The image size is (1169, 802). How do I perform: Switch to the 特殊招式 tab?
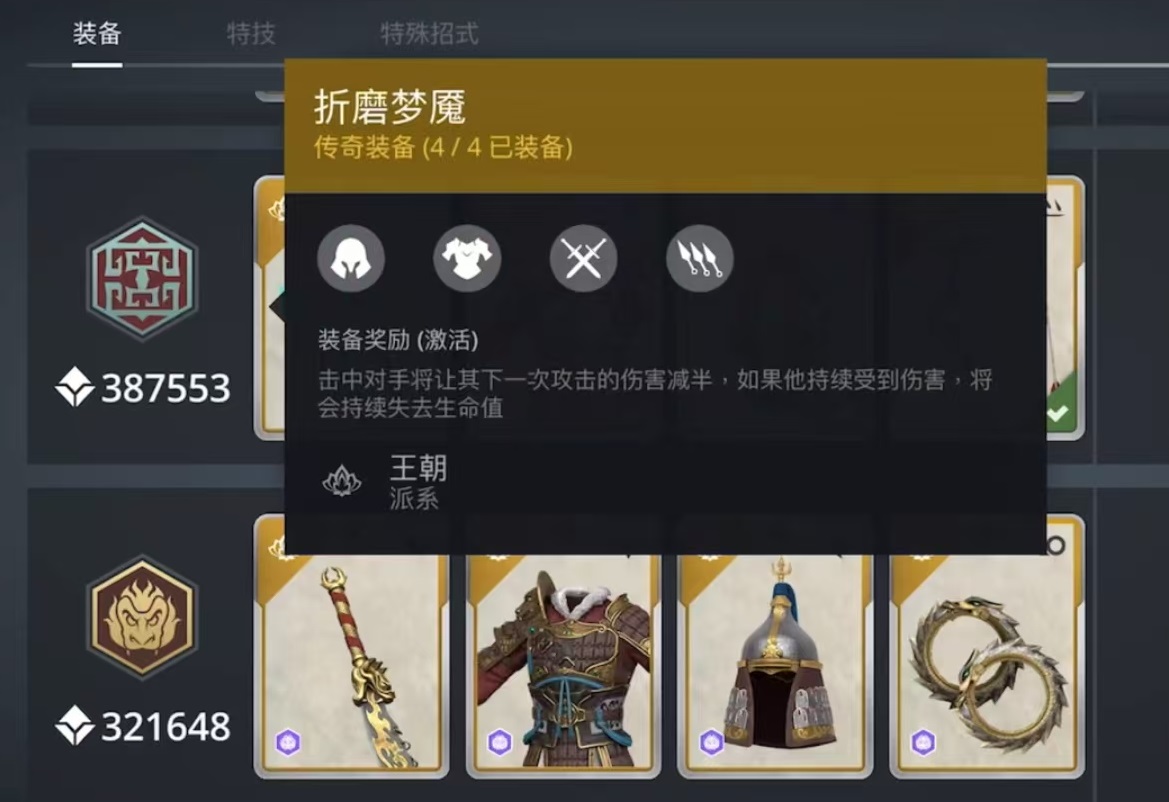[x=429, y=34]
